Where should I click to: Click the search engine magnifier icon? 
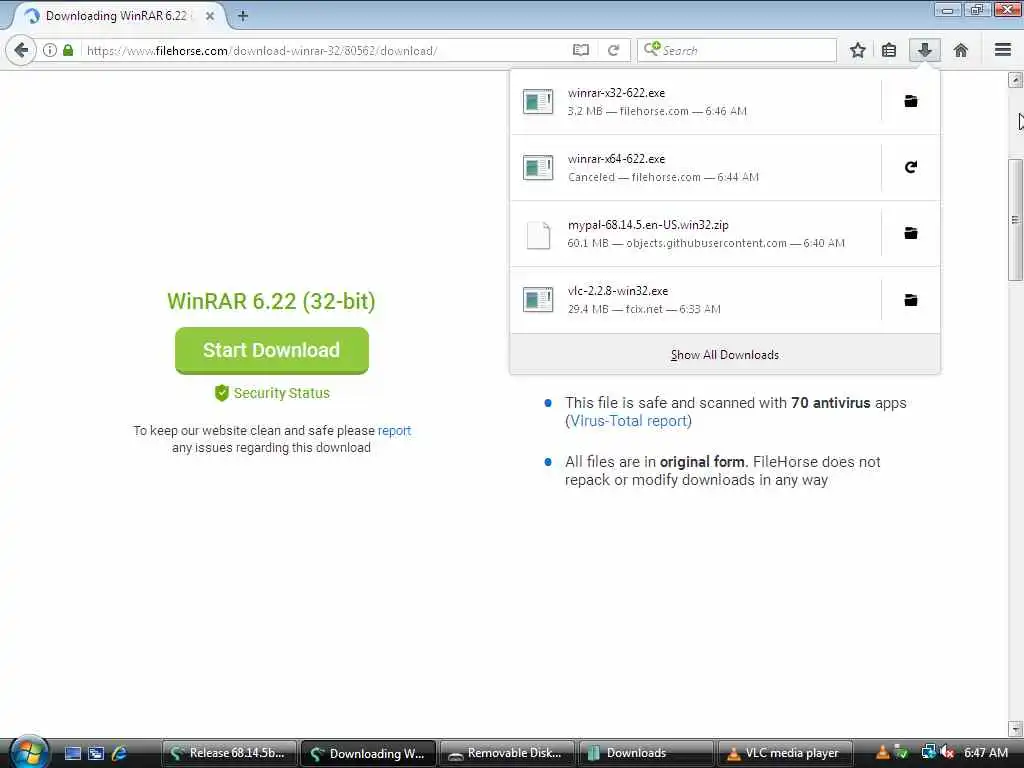pyautogui.click(x=652, y=50)
